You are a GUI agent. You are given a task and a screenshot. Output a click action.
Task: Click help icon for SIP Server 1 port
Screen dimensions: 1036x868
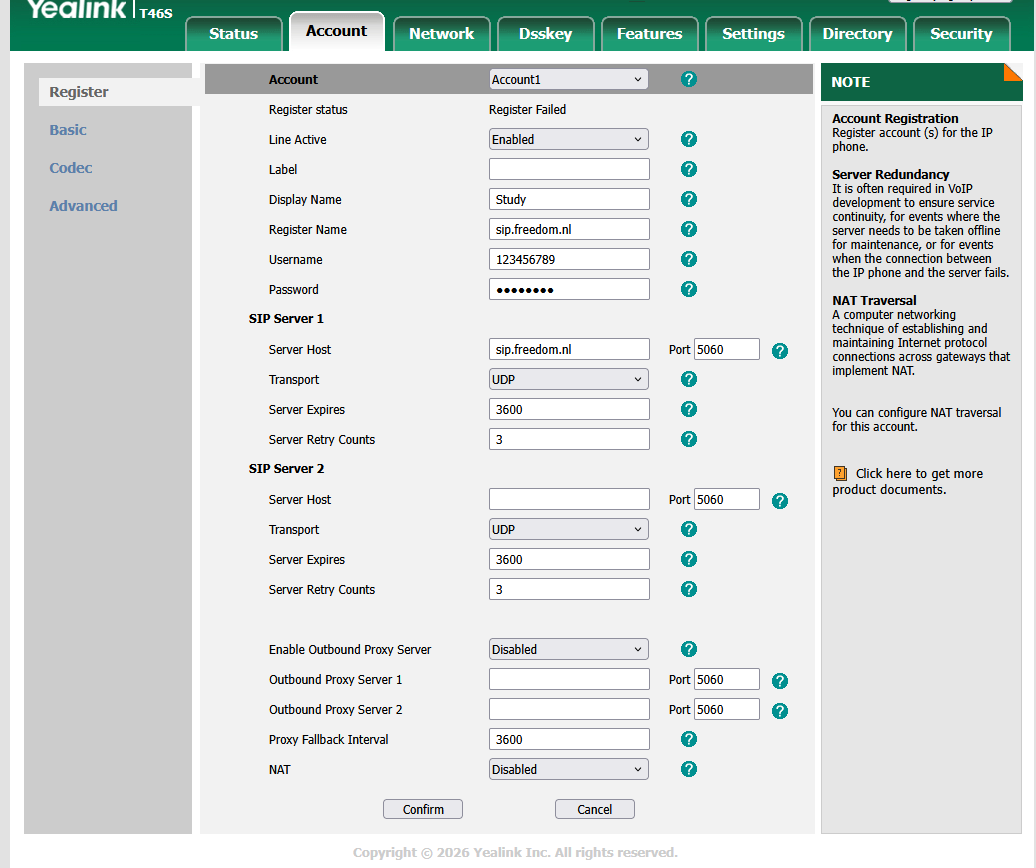(780, 350)
